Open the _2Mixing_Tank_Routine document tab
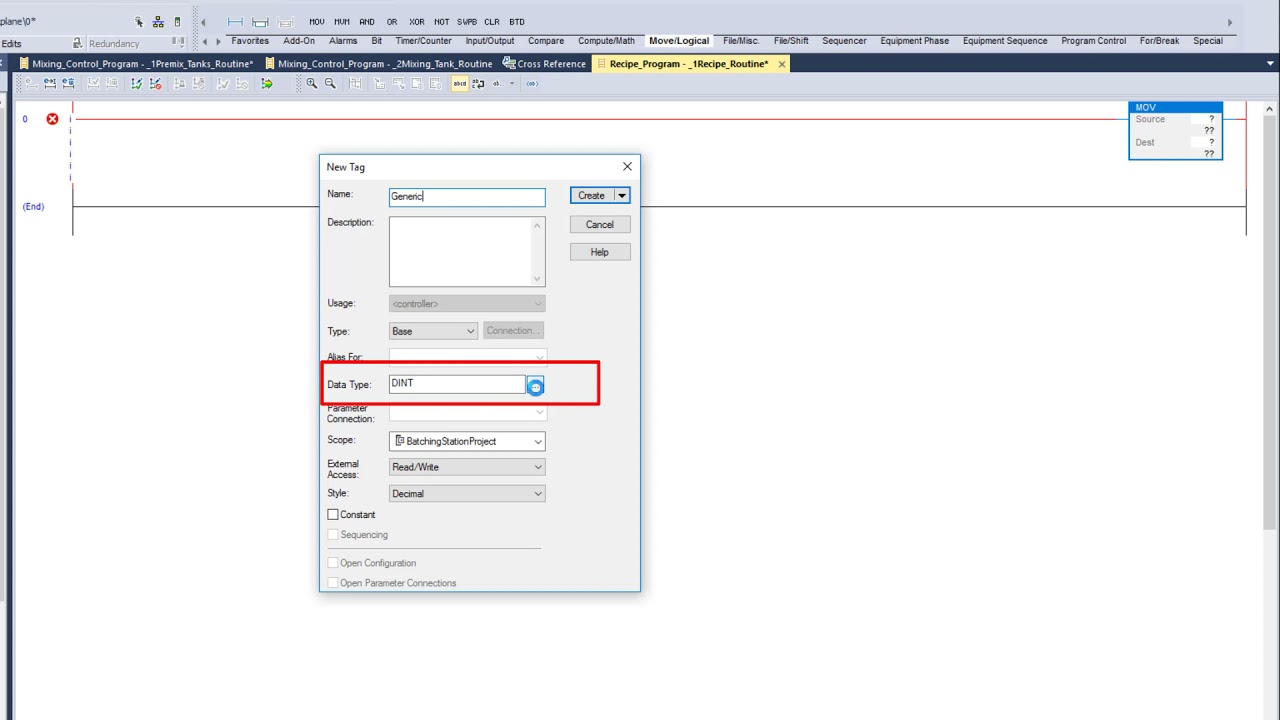1280x720 pixels. (x=378, y=64)
